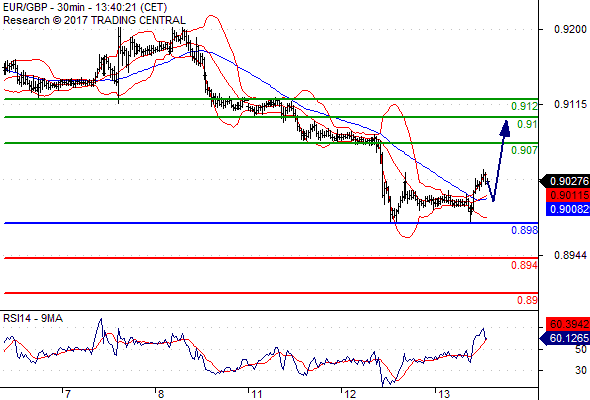
Task: Select the green 0.907 resistance label
Action: pos(525,151)
